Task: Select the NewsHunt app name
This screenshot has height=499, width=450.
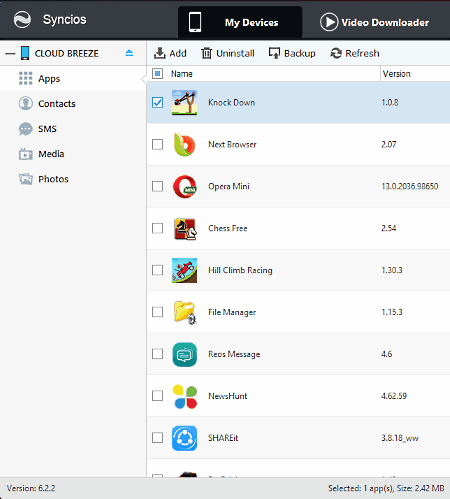Action: tap(228, 396)
